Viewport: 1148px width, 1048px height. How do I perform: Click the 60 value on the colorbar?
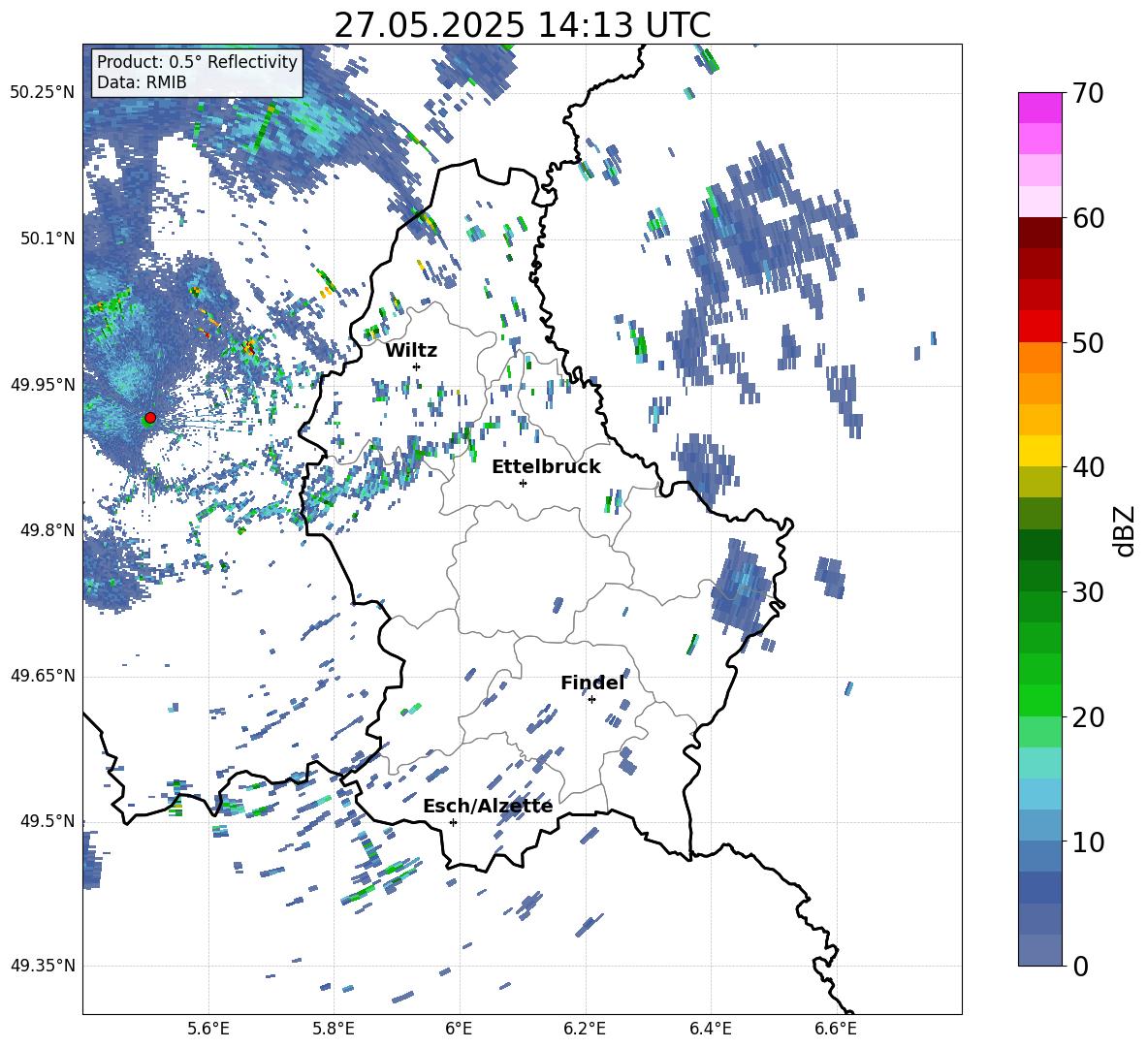coord(1087,218)
